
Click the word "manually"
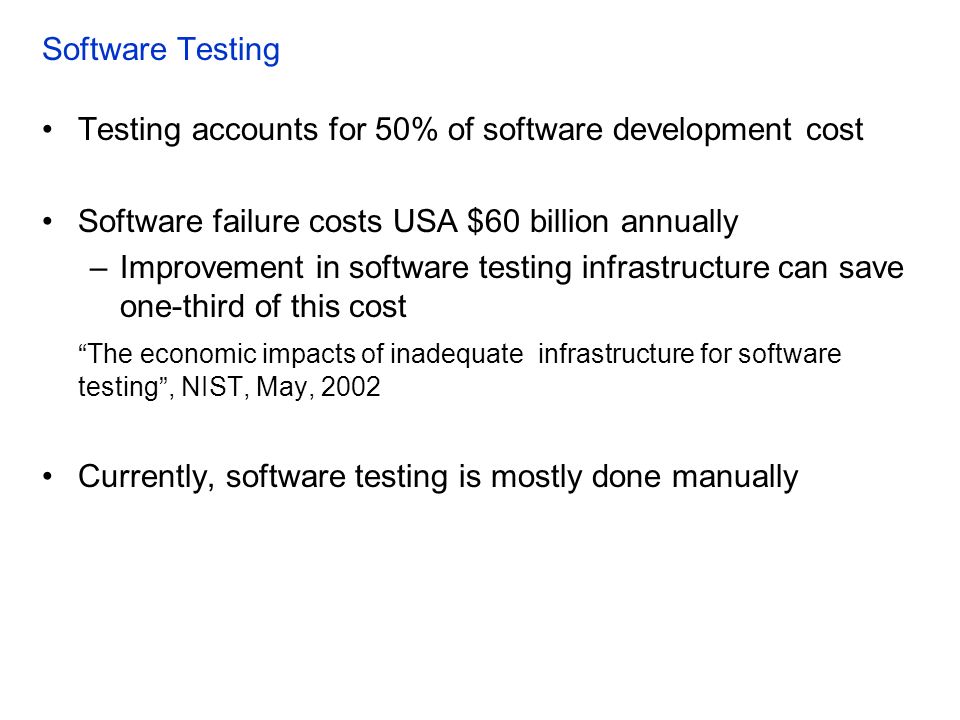coord(735,478)
